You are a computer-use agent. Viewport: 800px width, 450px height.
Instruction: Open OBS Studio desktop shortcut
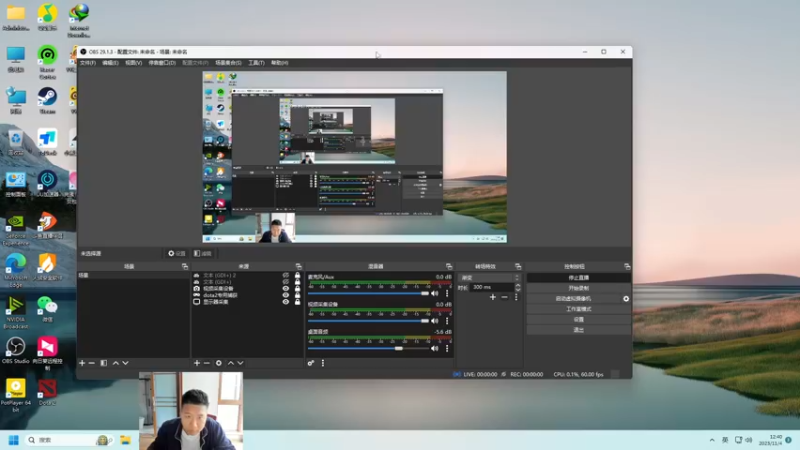(x=15, y=351)
